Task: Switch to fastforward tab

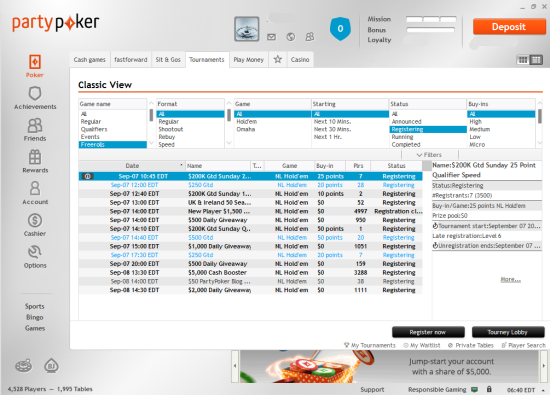Action: click(x=131, y=60)
